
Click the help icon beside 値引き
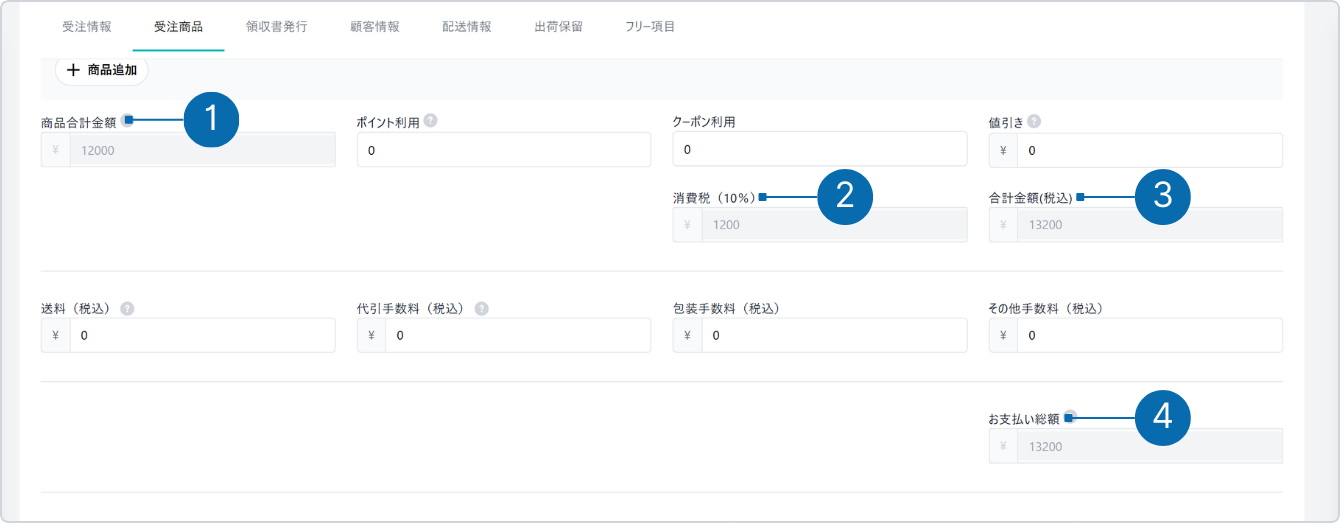click(x=1034, y=121)
